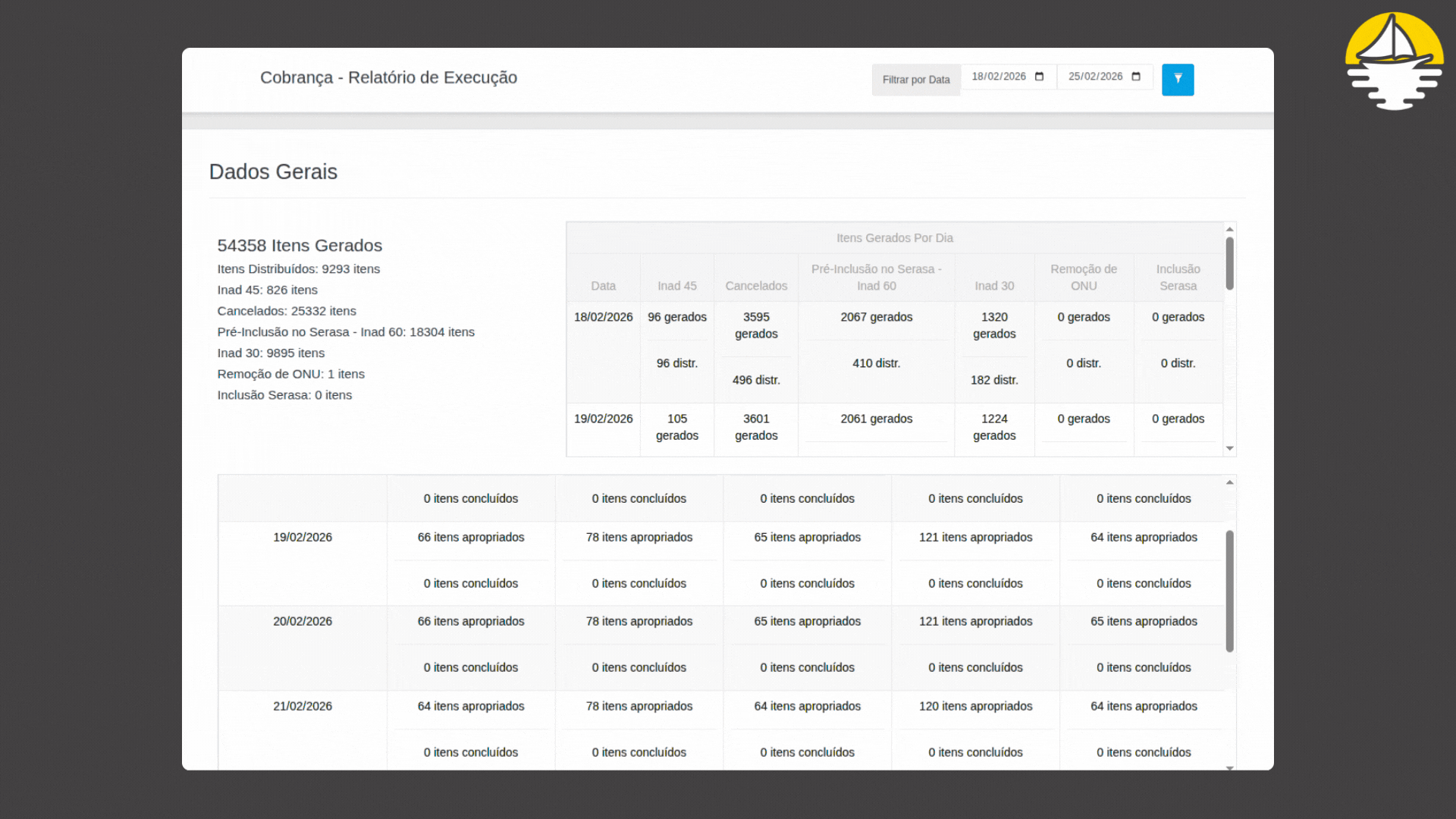This screenshot has width=1456, height=819.
Task: Select the 20/02/2026 row in lower table
Action: pos(303,621)
